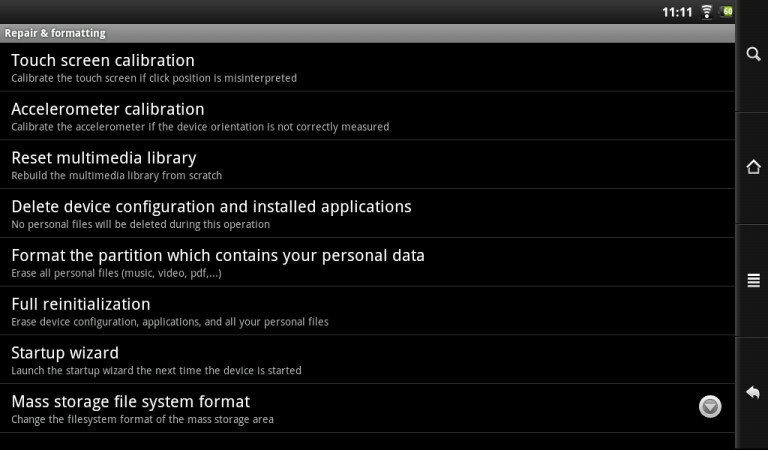This screenshot has width=768, height=450.
Task: Choose Full reinitialization option
Action: pos(367,311)
